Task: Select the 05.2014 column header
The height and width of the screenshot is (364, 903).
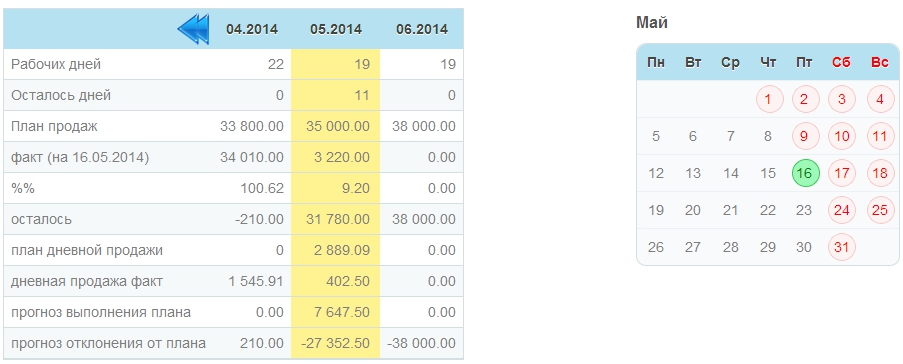Action: point(336,29)
